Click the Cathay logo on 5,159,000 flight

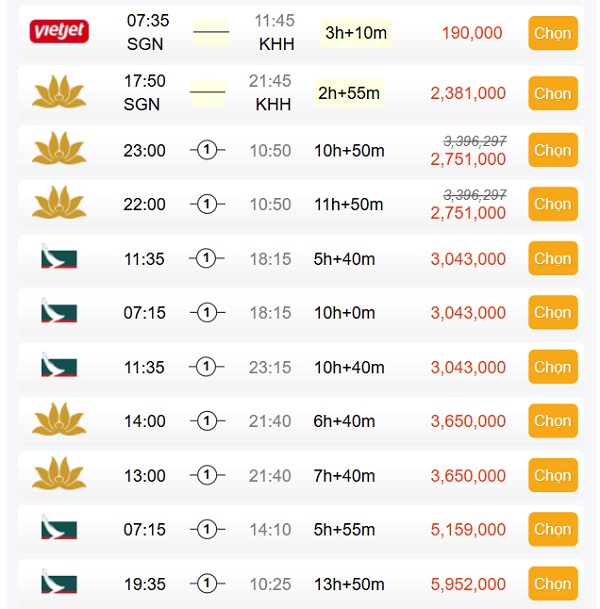pyautogui.click(x=58, y=529)
